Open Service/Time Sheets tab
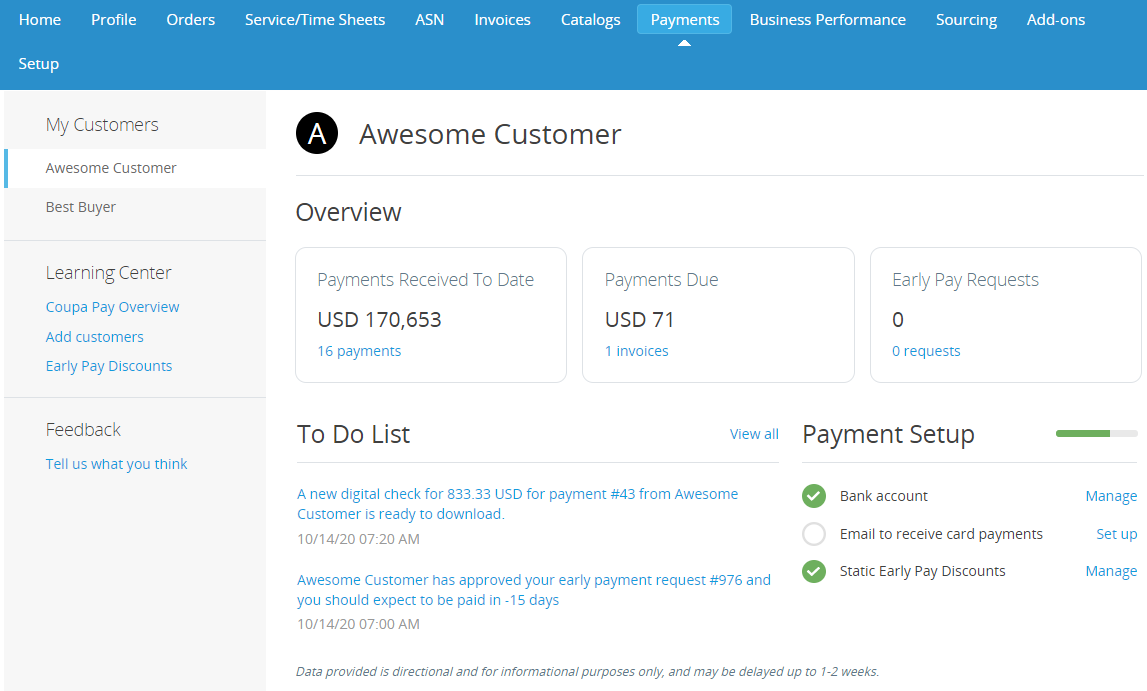Viewport: 1147px width, 691px height. (x=315, y=20)
